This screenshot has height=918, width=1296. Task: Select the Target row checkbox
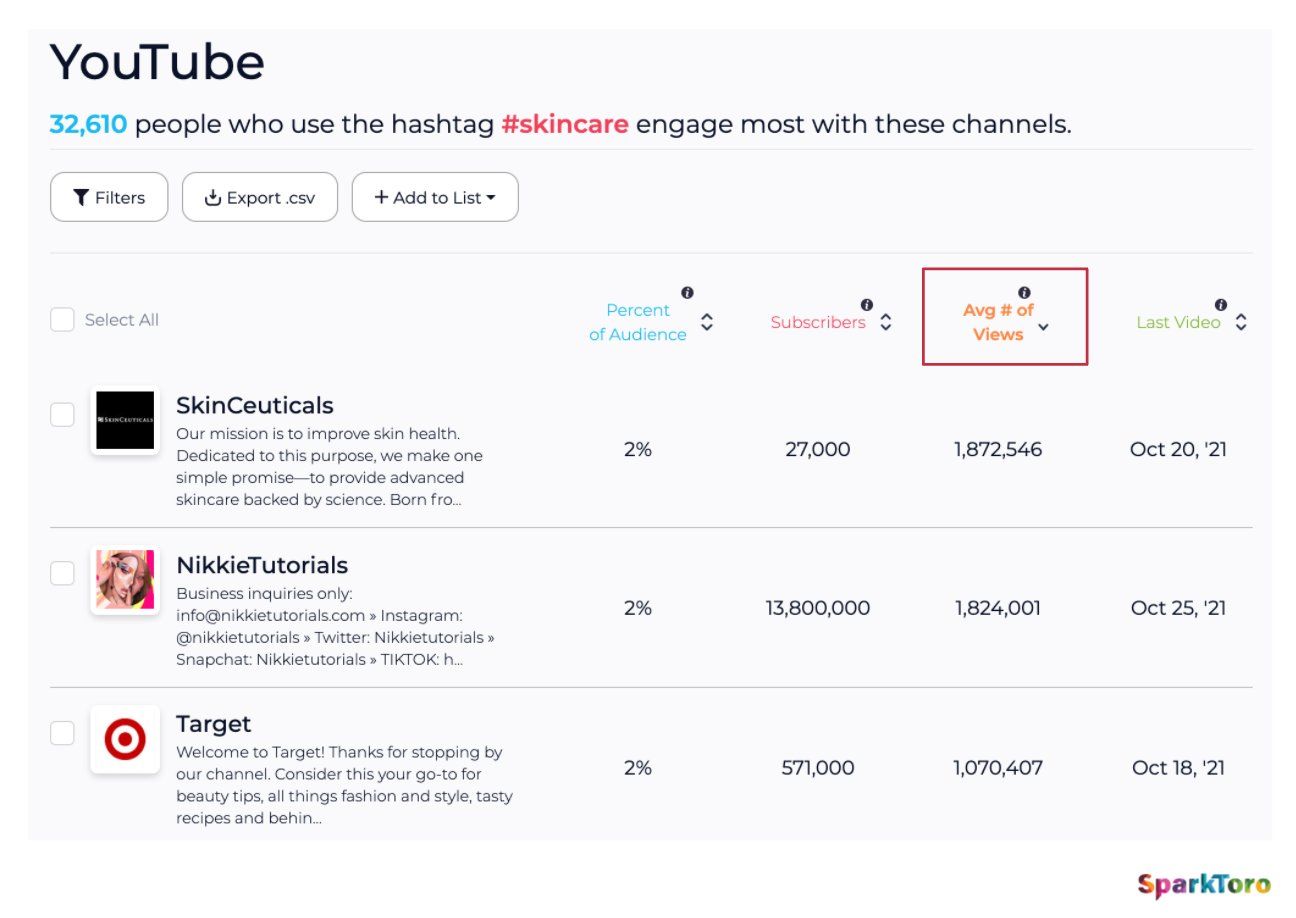pos(62,733)
